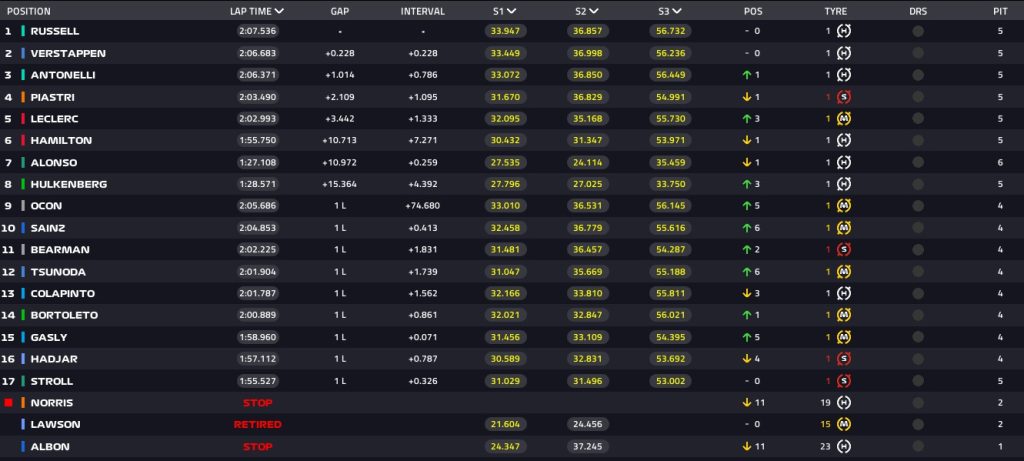Screen dimensions: 1024x461
Task: Click Russell's hard tyre compound icon
Action: (843, 31)
